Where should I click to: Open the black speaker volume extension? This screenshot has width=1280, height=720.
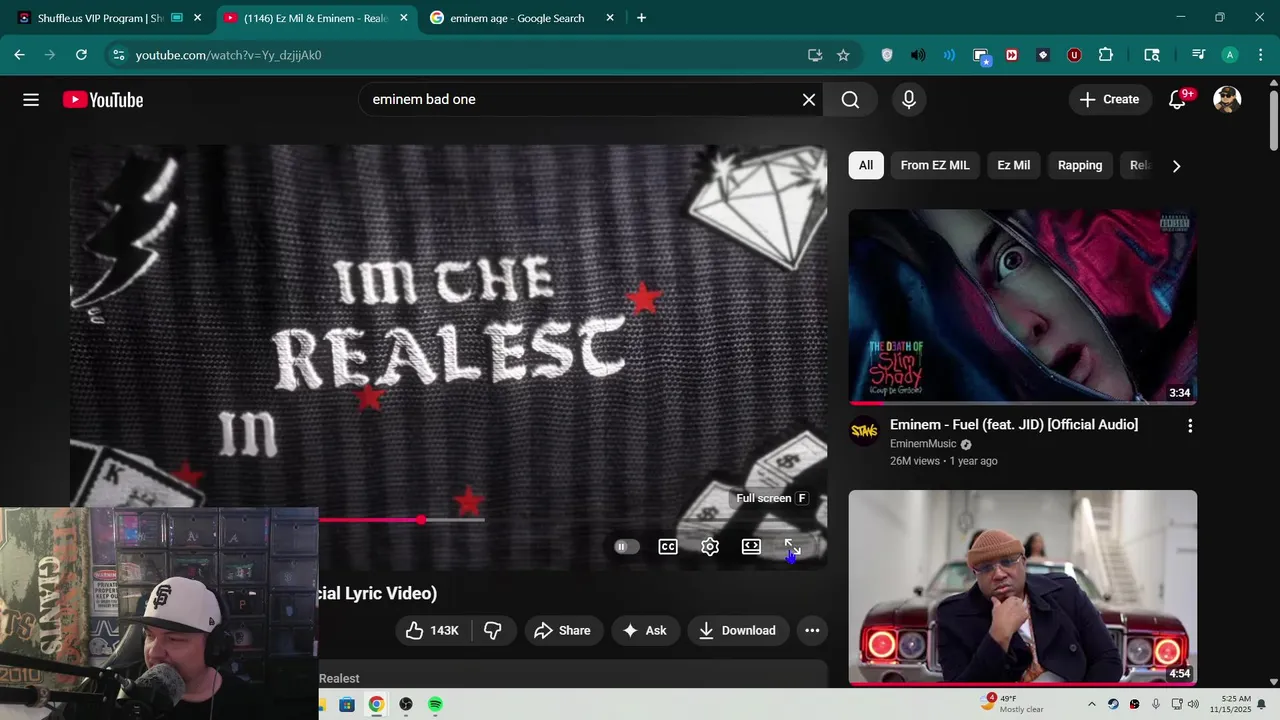[918, 55]
